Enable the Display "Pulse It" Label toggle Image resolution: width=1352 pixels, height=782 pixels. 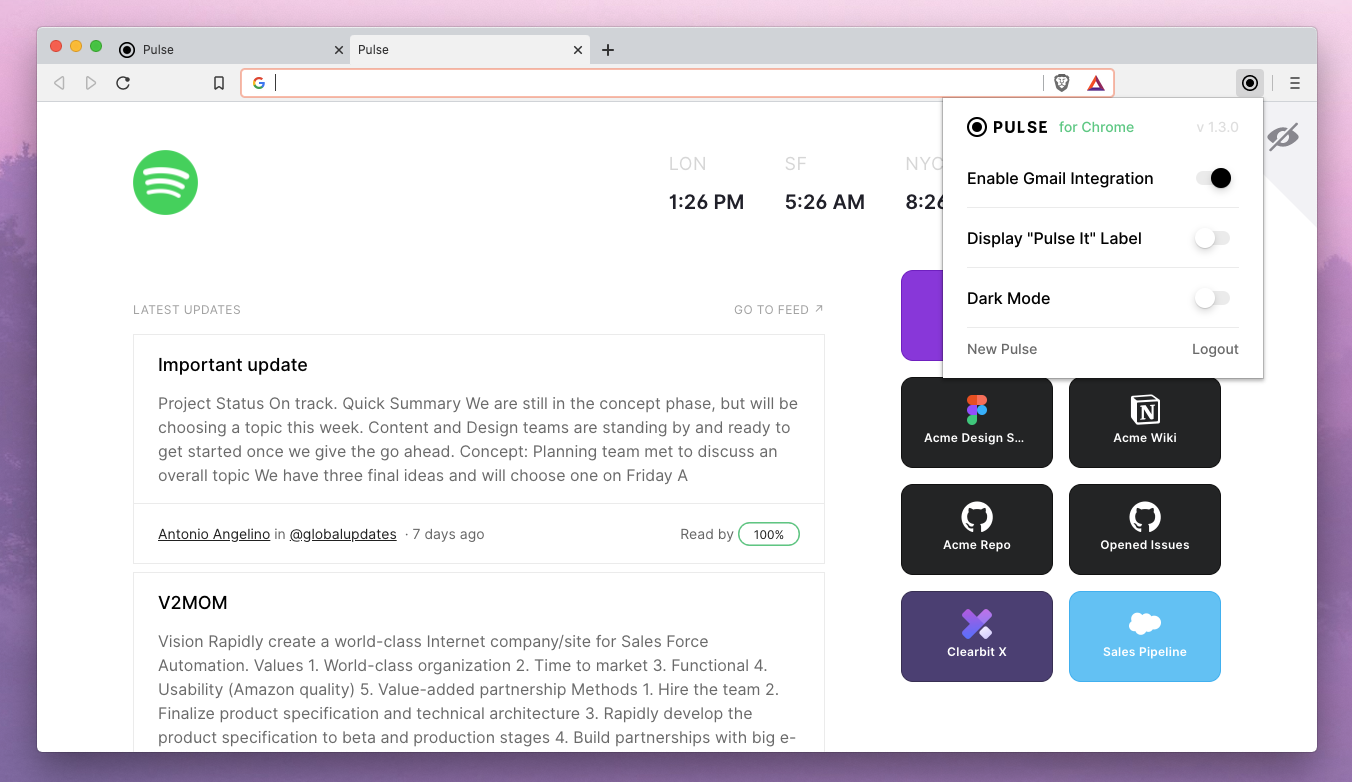point(1212,238)
